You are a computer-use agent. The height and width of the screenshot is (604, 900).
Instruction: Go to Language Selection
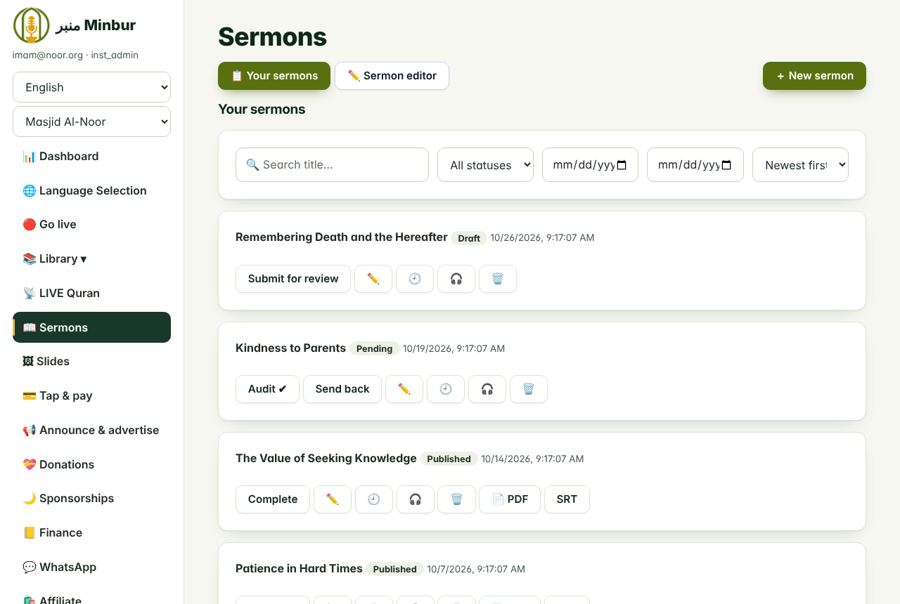92,191
